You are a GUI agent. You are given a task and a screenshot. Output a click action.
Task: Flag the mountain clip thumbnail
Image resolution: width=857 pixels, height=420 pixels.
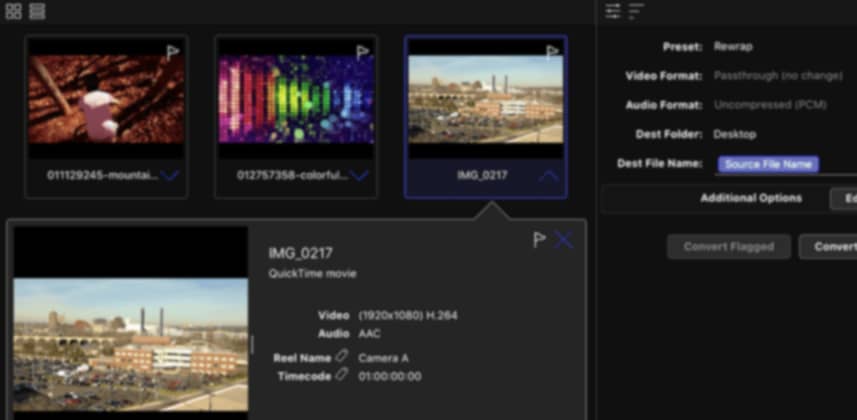pyautogui.click(x=173, y=52)
